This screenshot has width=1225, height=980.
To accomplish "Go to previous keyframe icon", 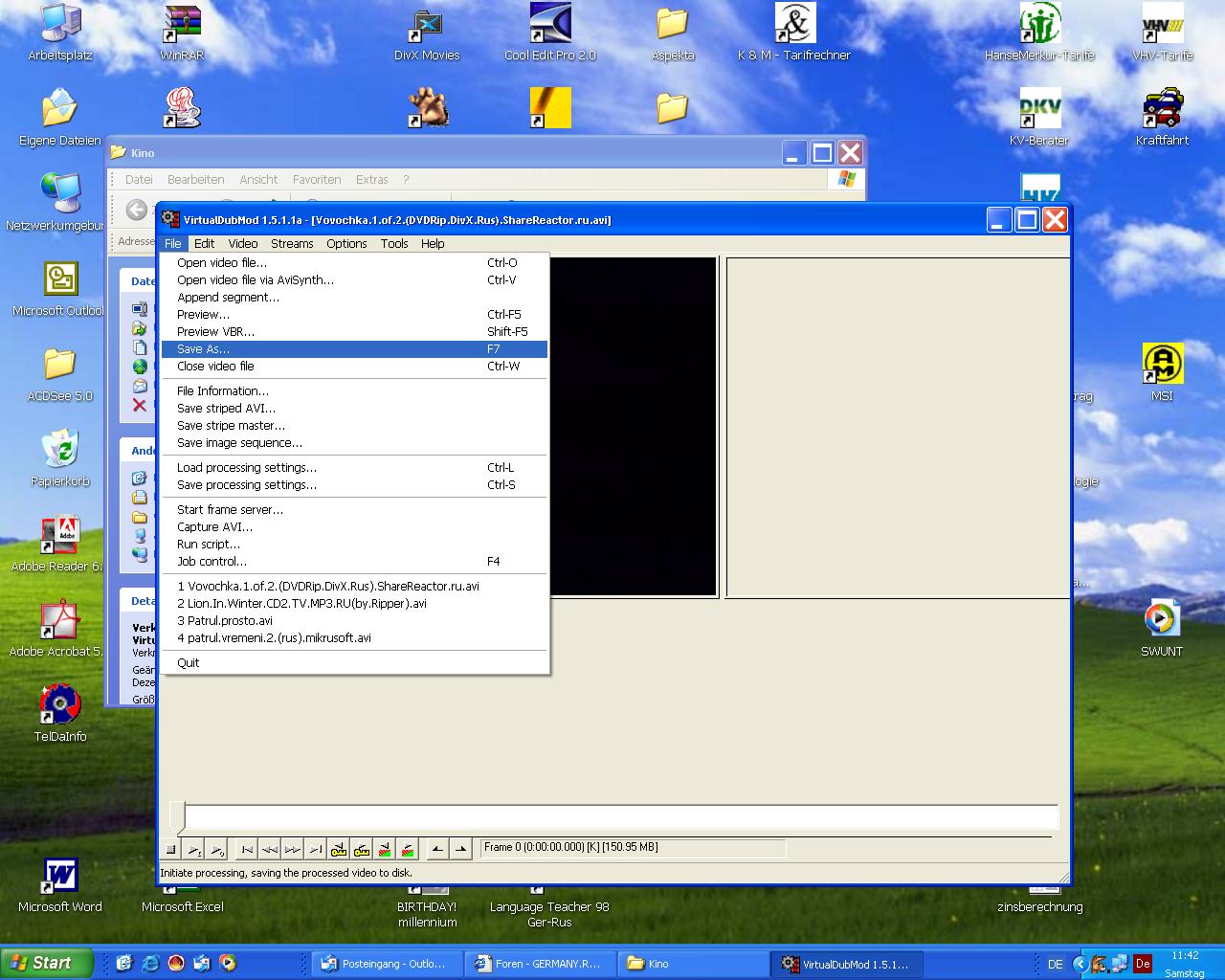I will [x=339, y=849].
